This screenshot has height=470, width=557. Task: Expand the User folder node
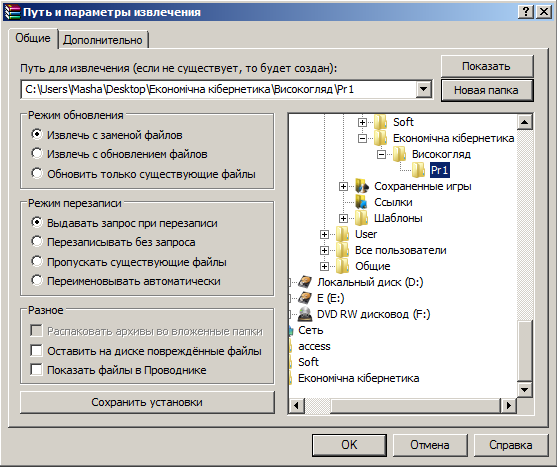324,234
